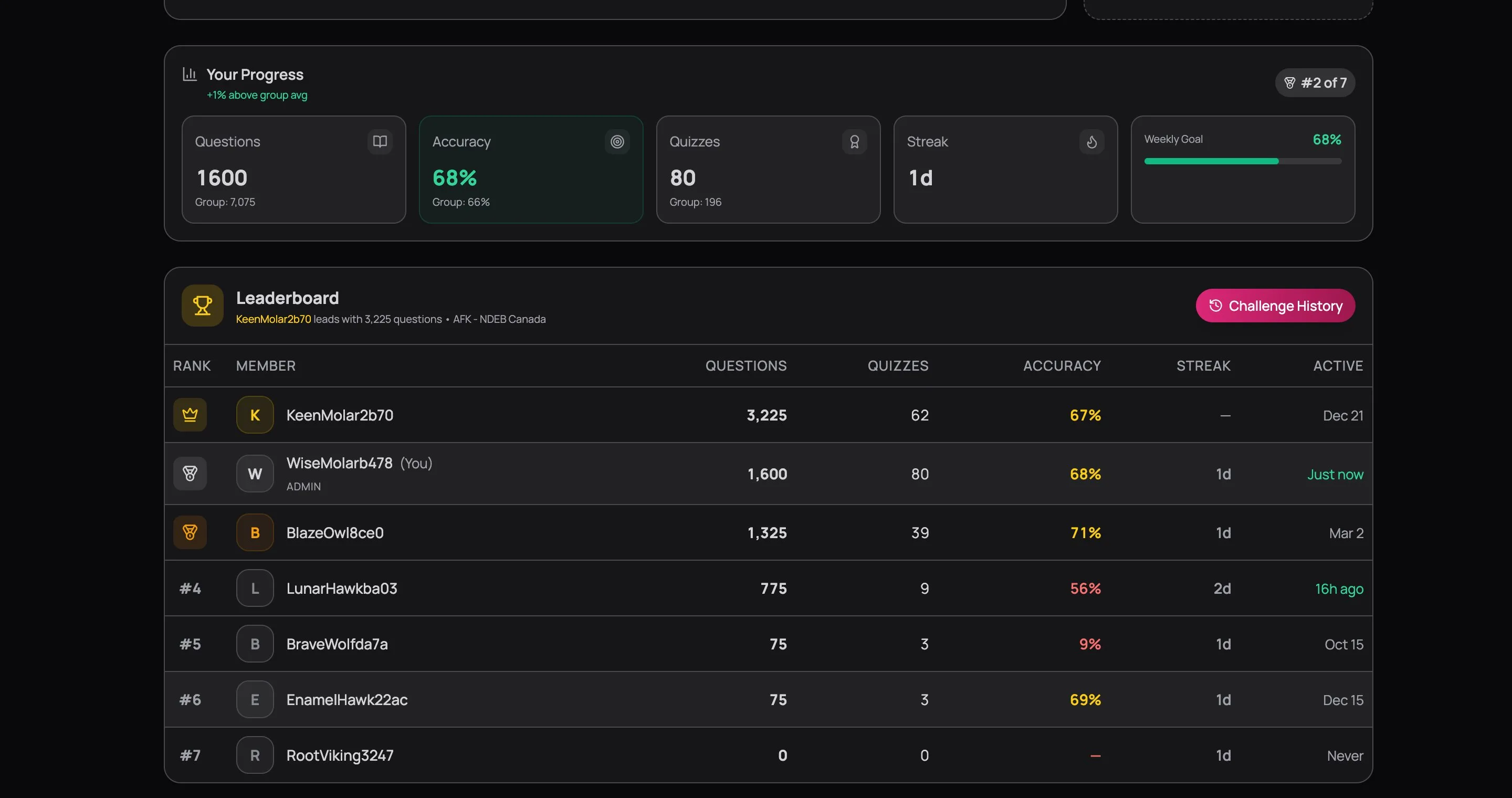Select the LunarHawkba03 avatar badge
This screenshot has height=798, width=1512.
255,589
